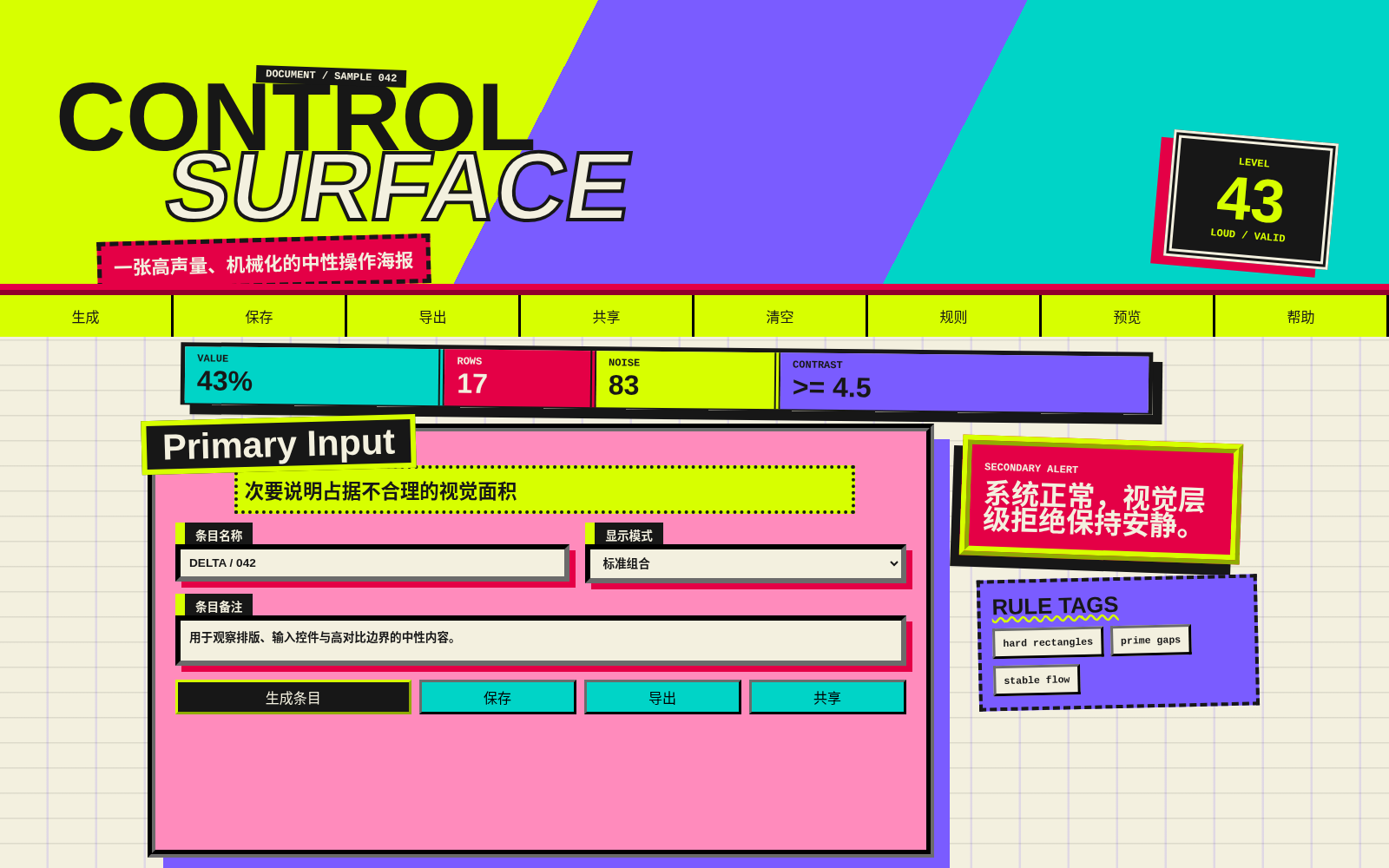The height and width of the screenshot is (868, 1389).
Task: Click the Primary Input panel heading
Action: coord(279,444)
